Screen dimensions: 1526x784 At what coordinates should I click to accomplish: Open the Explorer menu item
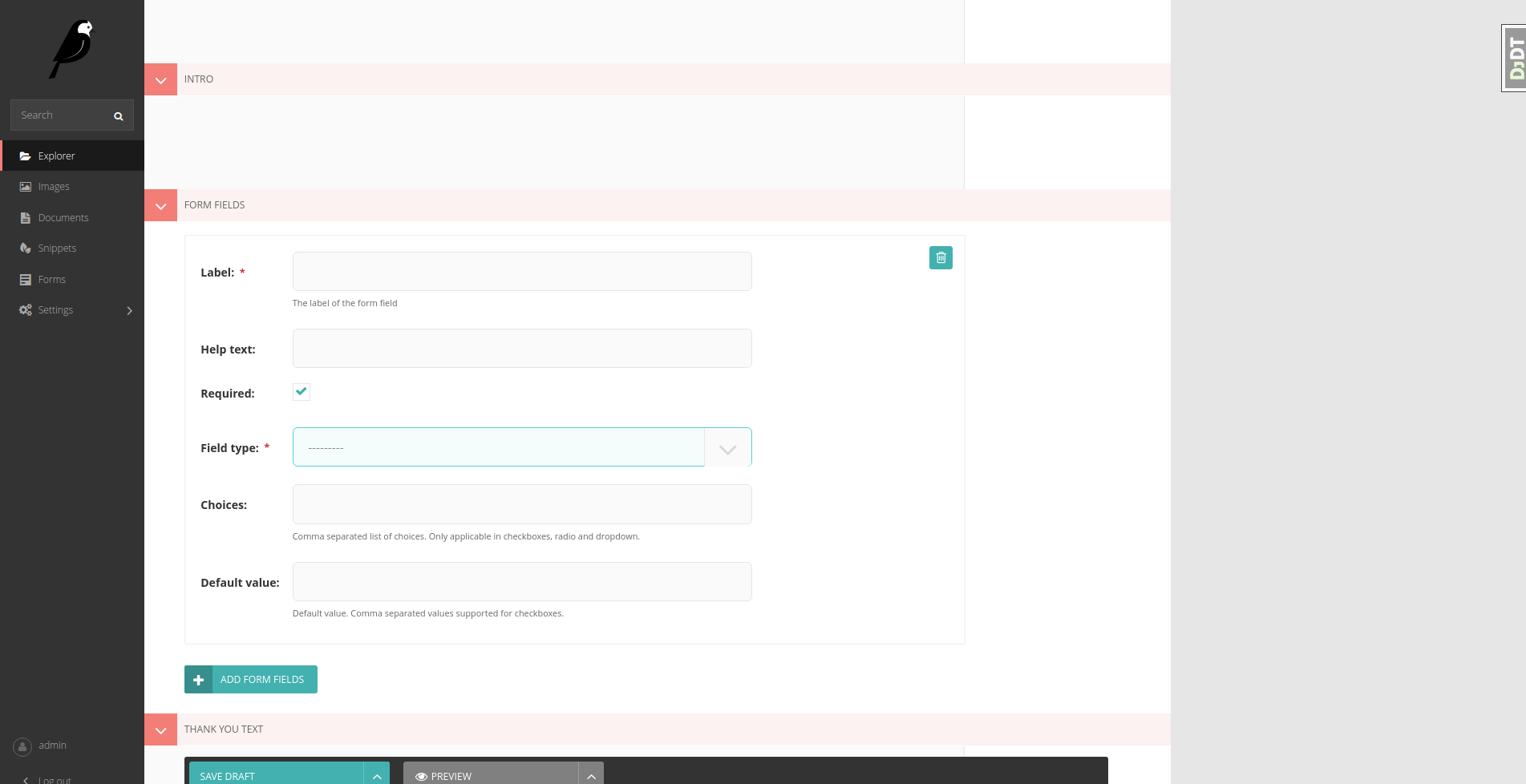(x=72, y=156)
